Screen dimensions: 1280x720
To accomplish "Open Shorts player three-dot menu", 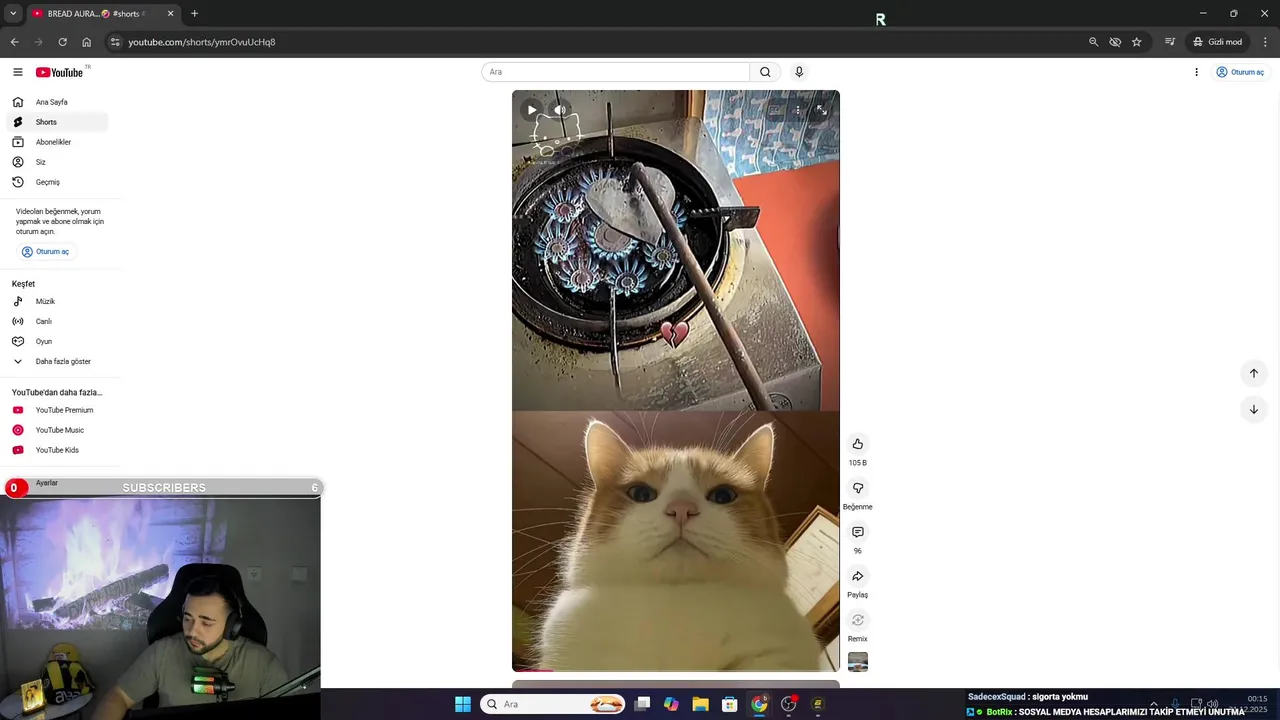I will (797, 110).
